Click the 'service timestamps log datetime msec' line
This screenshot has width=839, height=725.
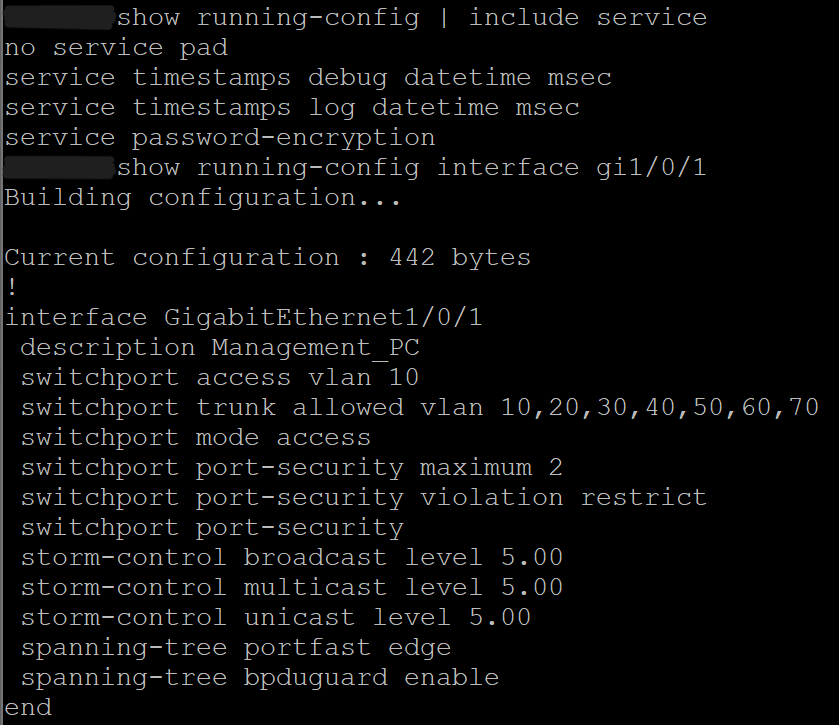pos(292,107)
